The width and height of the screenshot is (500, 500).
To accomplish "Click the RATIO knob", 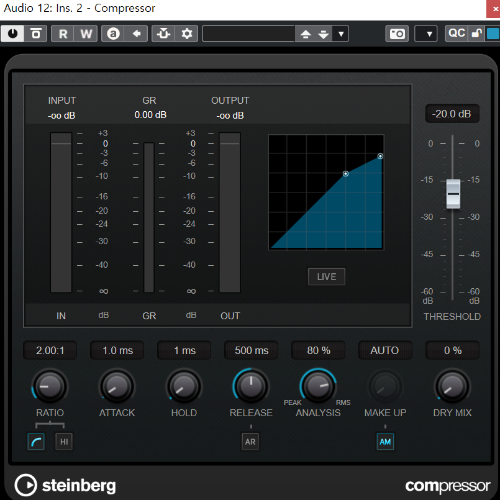I will point(50,386).
